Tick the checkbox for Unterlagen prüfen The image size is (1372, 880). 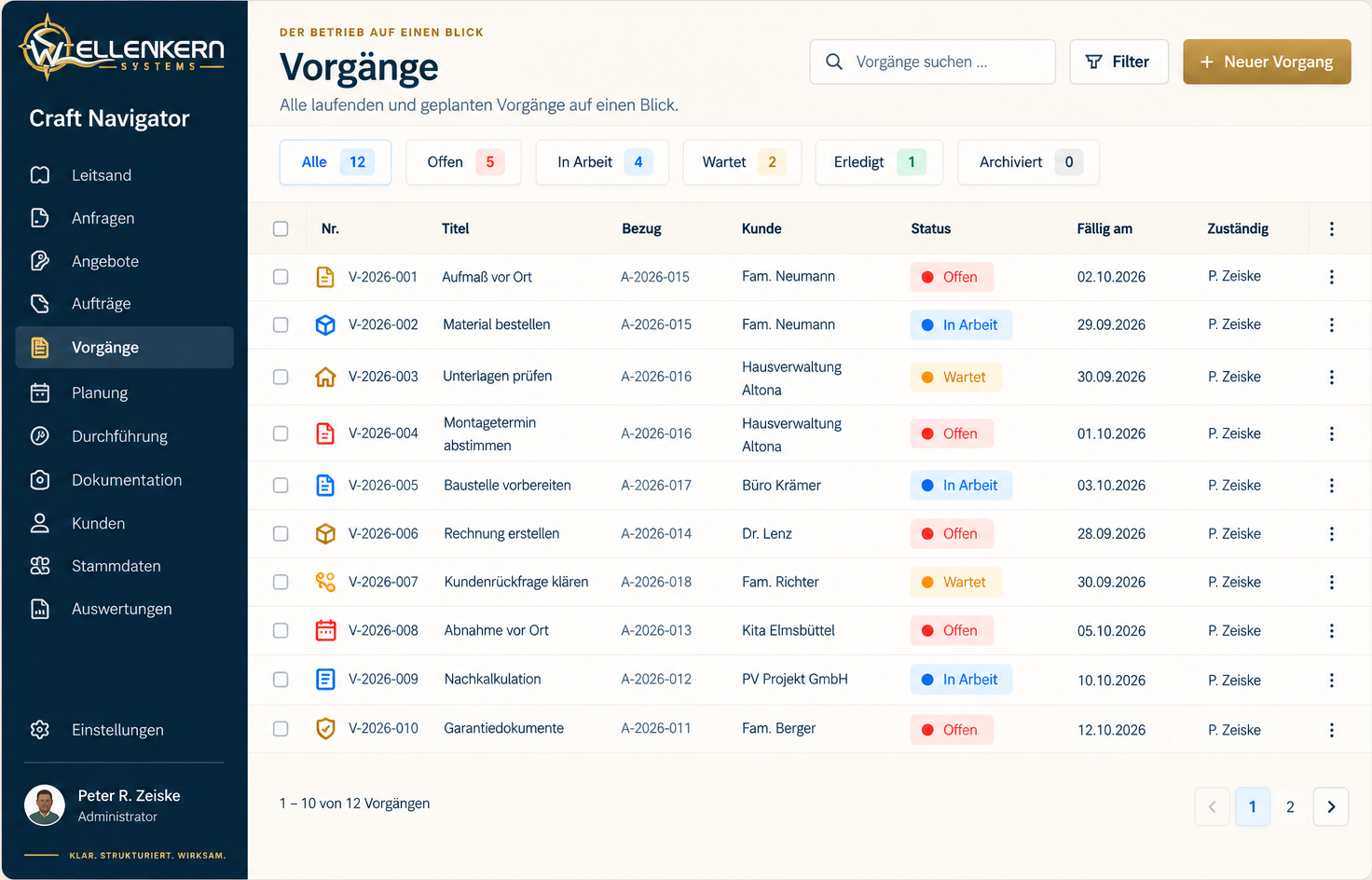(281, 377)
